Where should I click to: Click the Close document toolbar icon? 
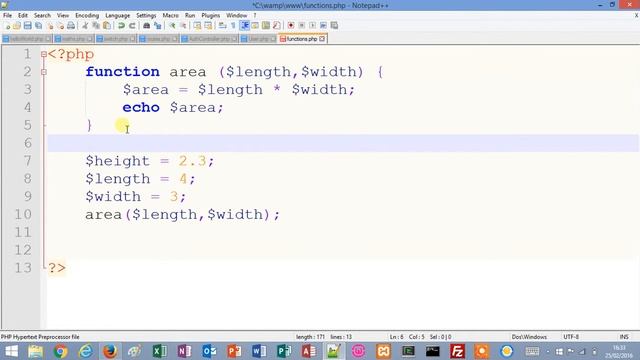(x=50, y=26)
